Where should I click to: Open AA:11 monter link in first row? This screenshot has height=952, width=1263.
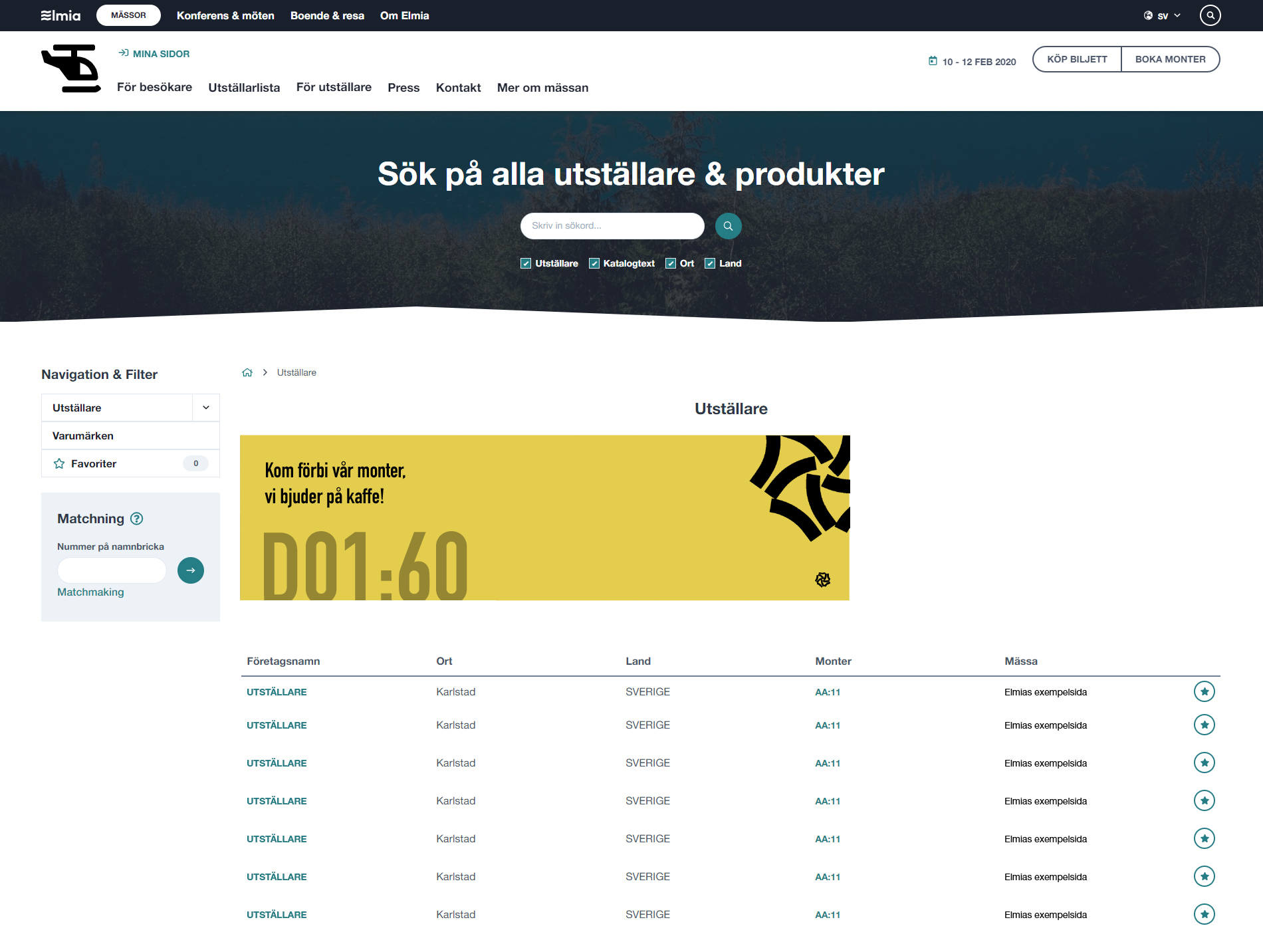[x=828, y=692]
